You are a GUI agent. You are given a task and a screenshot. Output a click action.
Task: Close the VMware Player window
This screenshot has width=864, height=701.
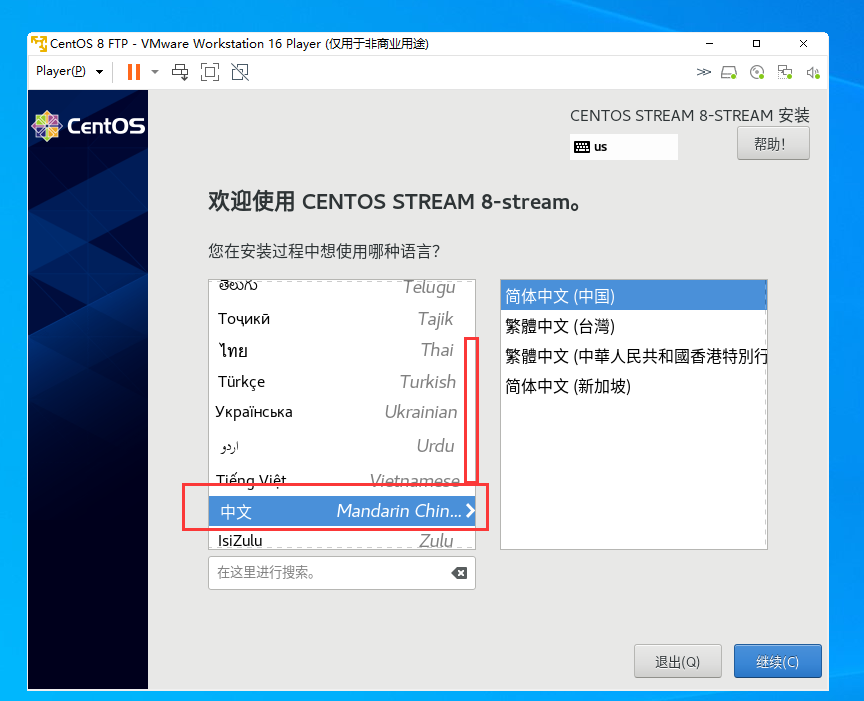(x=803, y=44)
